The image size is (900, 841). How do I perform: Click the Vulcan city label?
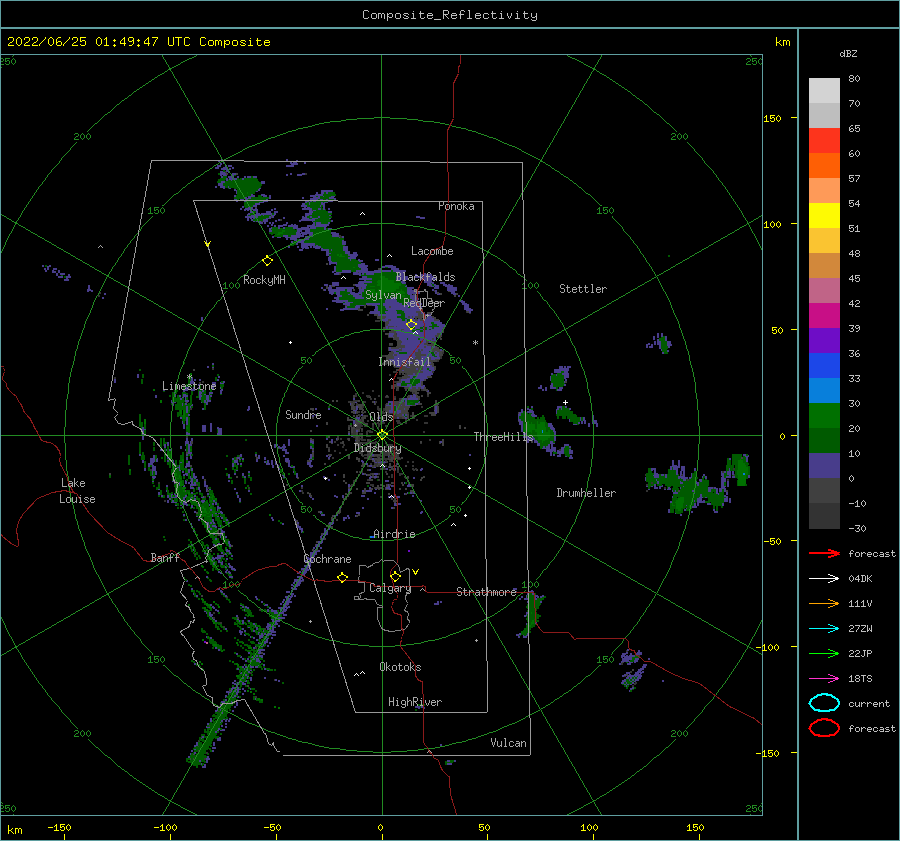click(x=509, y=743)
